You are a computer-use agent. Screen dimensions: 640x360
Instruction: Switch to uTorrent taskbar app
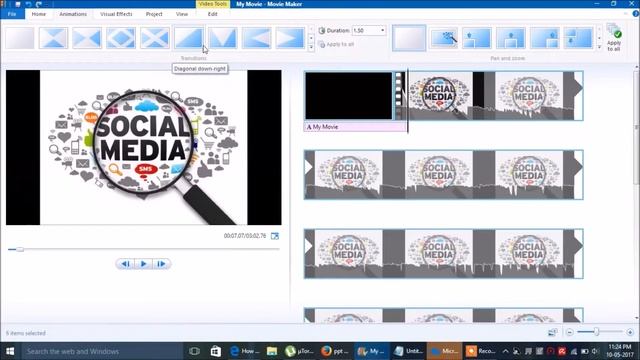tap(300, 351)
